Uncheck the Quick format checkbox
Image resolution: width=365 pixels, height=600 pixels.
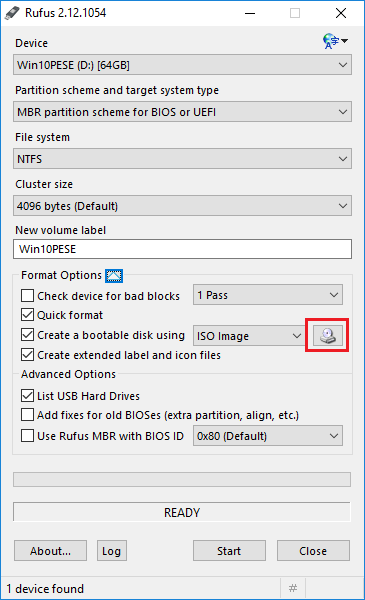[27, 315]
